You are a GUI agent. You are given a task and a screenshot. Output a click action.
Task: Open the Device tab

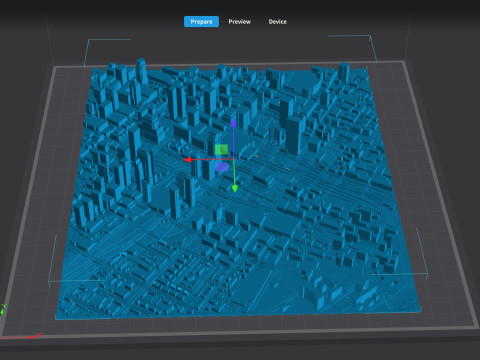click(277, 22)
